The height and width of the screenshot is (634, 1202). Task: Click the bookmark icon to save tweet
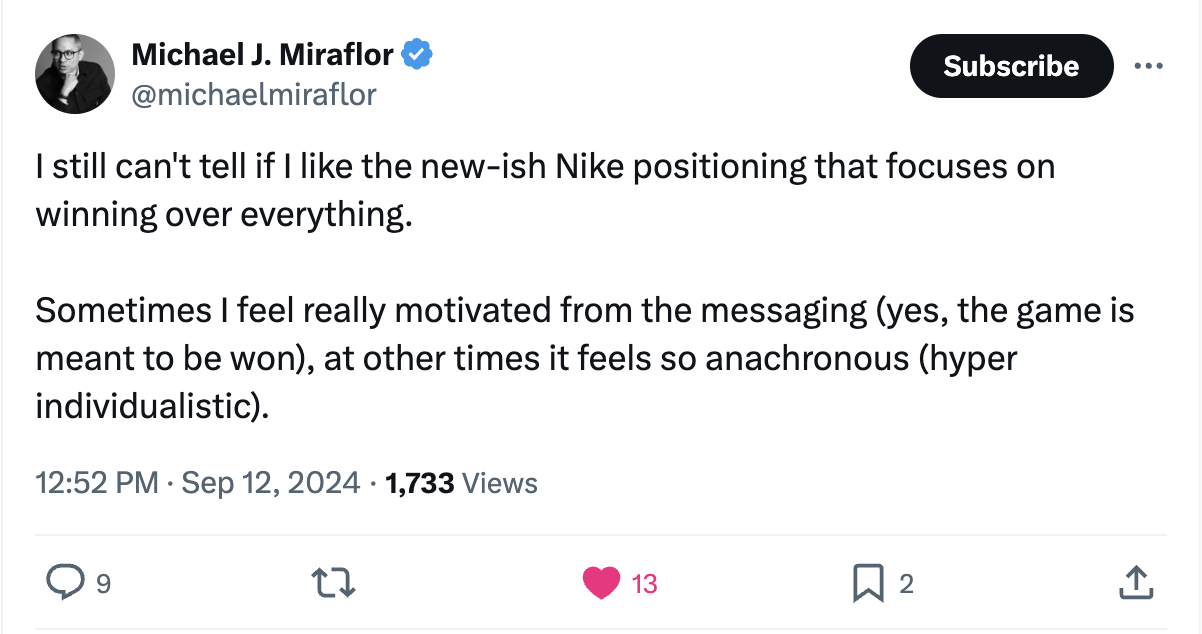pos(871,581)
